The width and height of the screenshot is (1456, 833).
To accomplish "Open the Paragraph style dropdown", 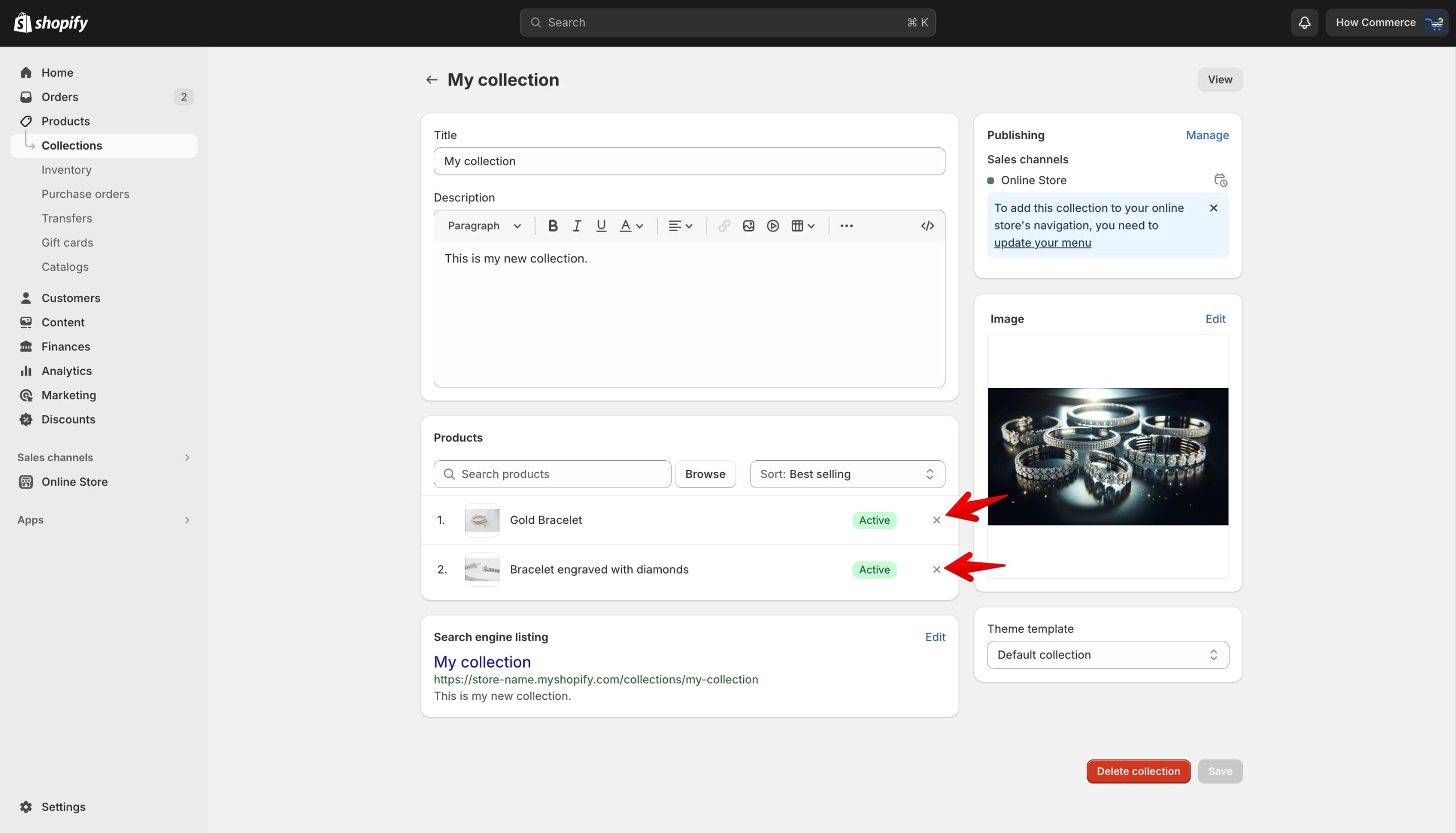I will (484, 226).
